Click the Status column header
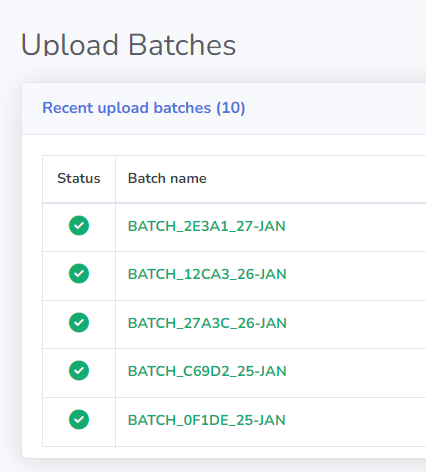This screenshot has width=426, height=472. [79, 178]
